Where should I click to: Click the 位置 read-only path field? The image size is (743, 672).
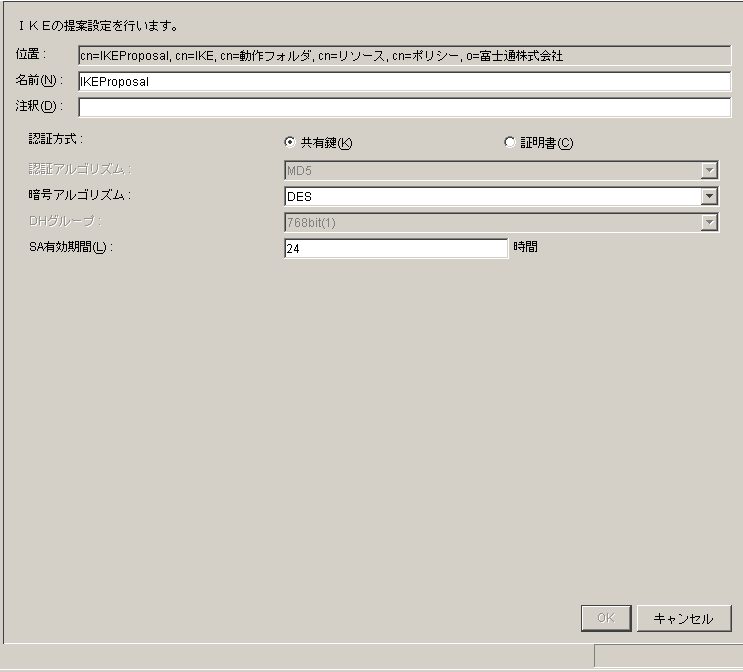pos(405,55)
